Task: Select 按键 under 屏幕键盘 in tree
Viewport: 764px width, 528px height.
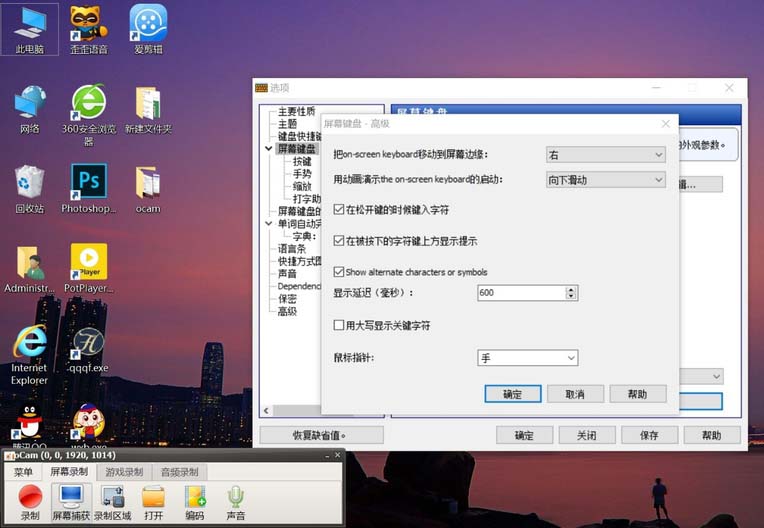Action: coord(302,161)
